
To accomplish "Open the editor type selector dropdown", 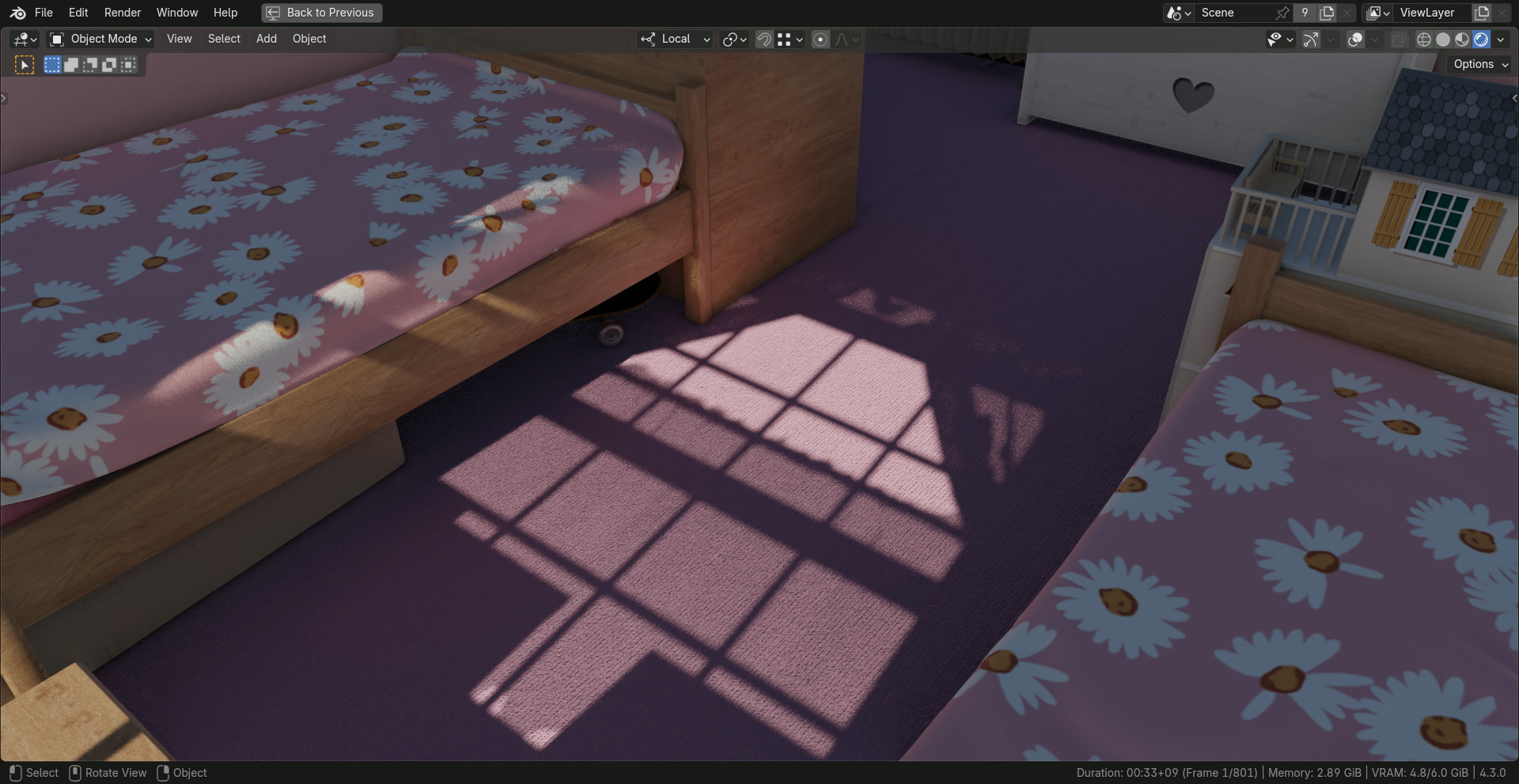I will [x=25, y=39].
